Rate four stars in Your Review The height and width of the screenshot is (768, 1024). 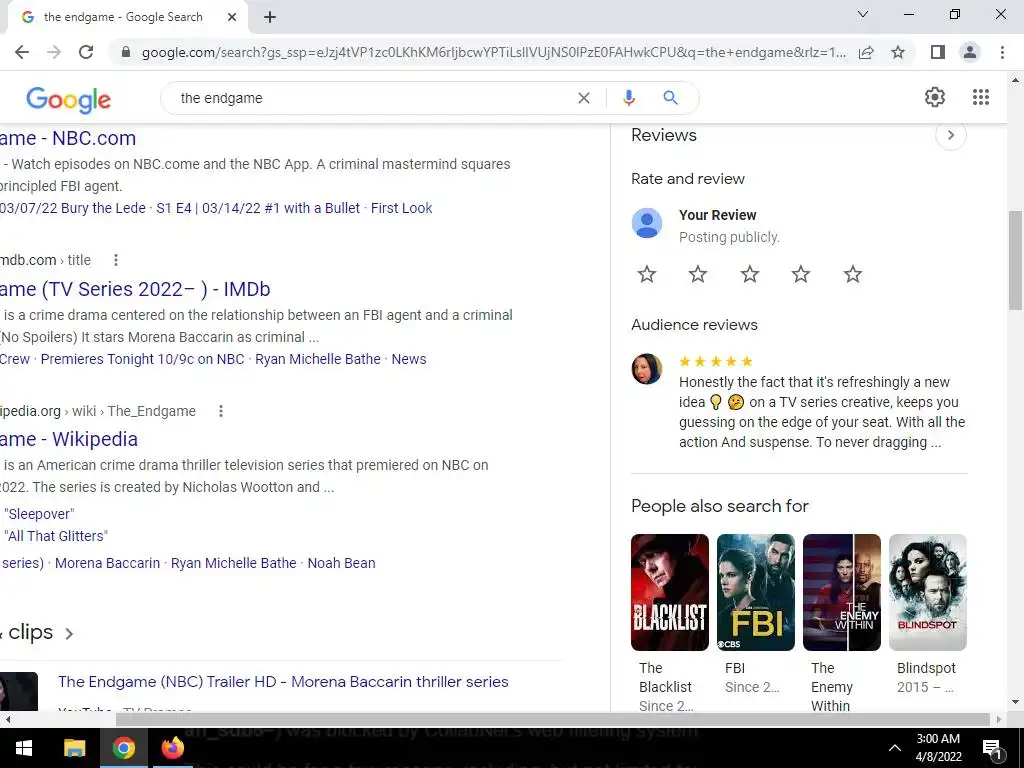[801, 274]
